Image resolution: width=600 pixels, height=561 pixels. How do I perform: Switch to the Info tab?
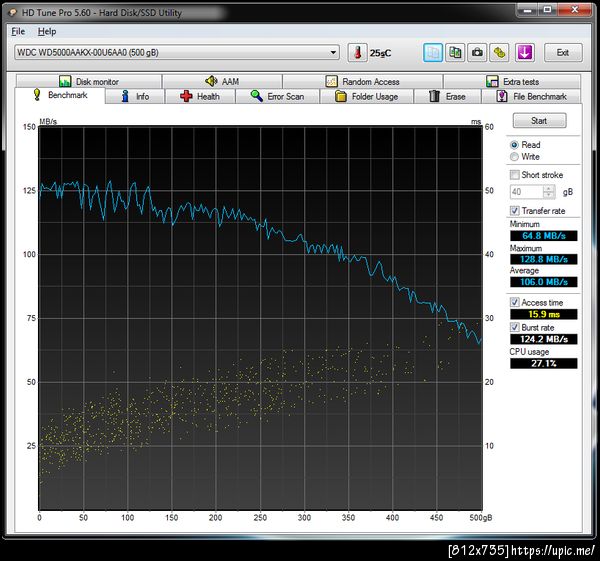click(x=135, y=96)
